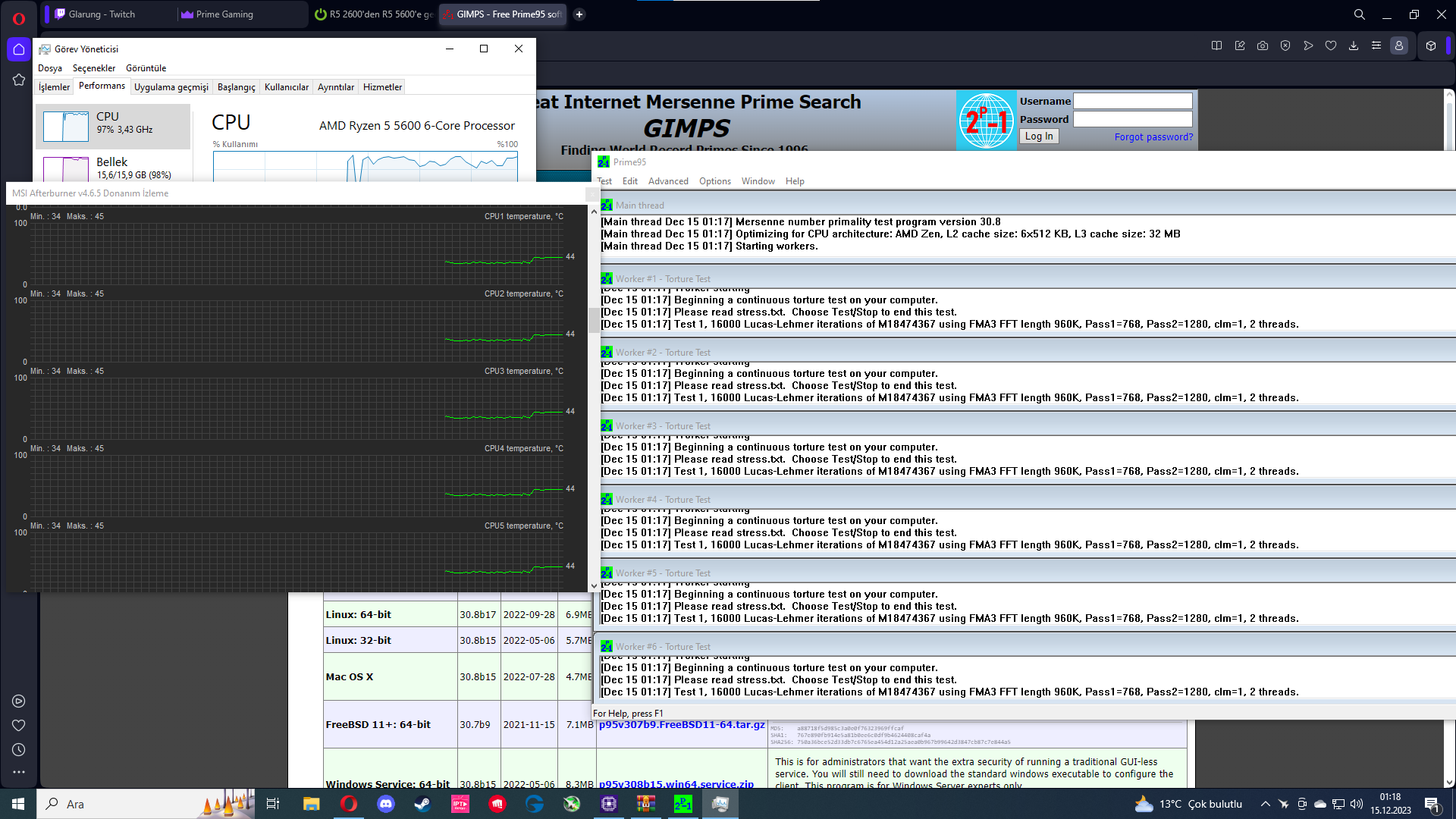Open the Options menu in Prime95
Viewport: 1456px width, 819px height.
tap(714, 181)
